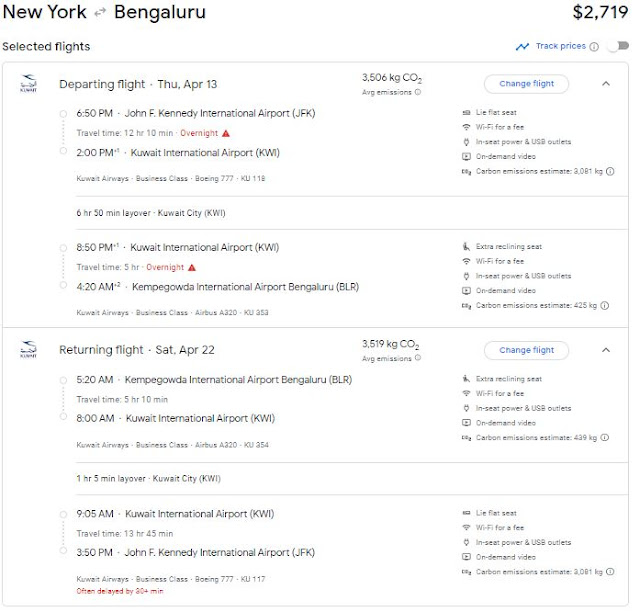Click Kuwait Airways logo on departing flight

coord(29,83)
